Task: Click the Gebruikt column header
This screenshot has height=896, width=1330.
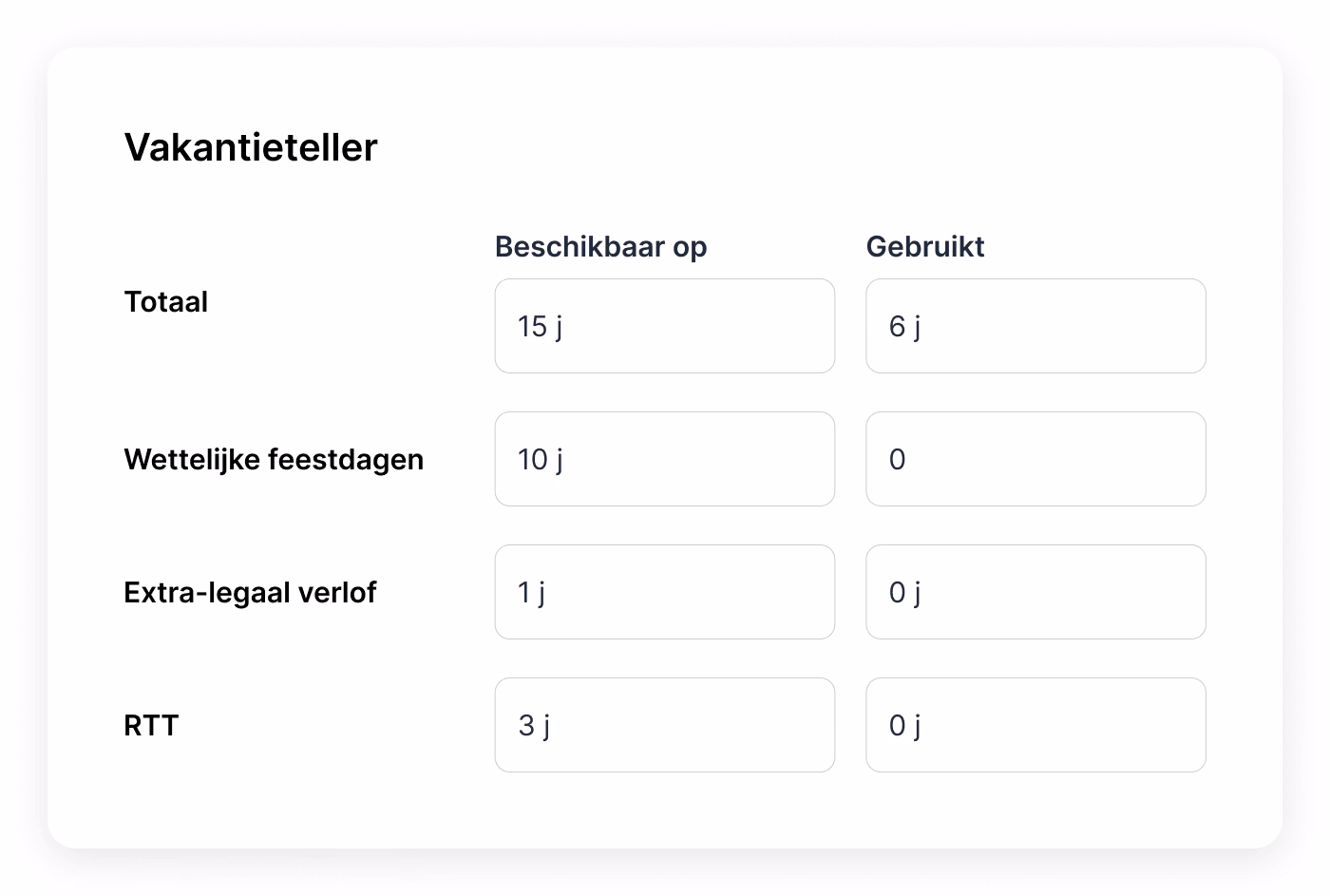Action: click(925, 247)
